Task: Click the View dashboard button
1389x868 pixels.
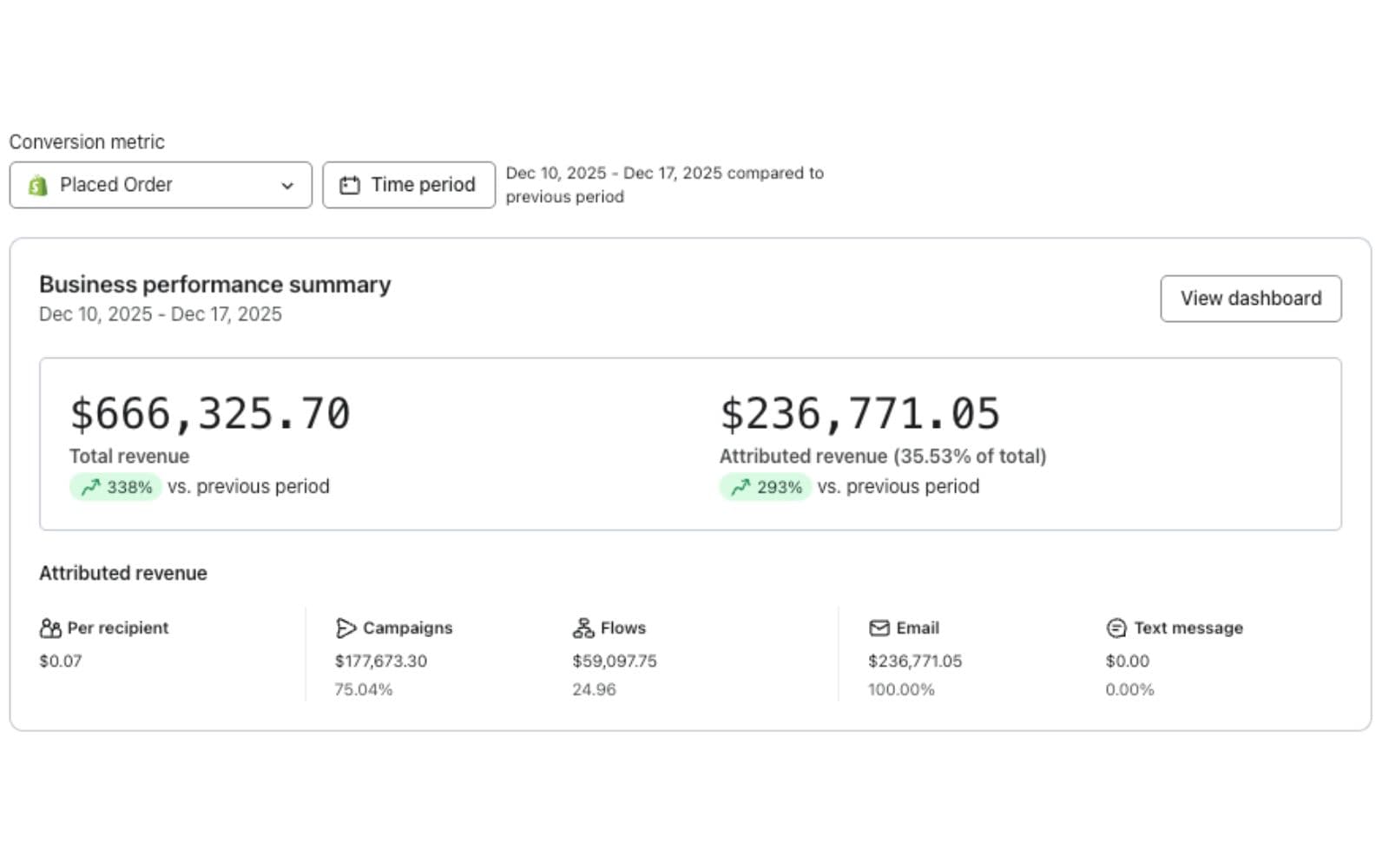Action: tap(1250, 298)
